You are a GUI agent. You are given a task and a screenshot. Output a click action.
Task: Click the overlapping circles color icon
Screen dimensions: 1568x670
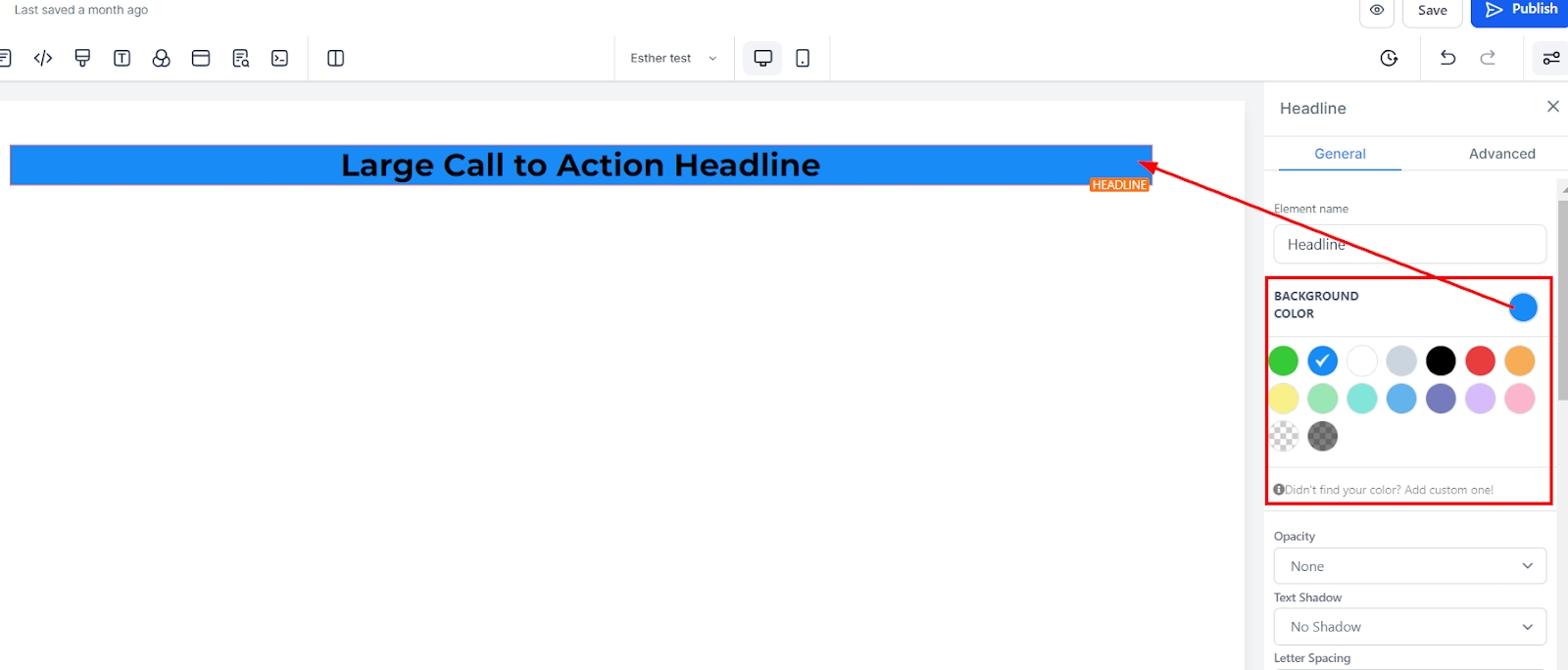pyautogui.click(x=162, y=58)
